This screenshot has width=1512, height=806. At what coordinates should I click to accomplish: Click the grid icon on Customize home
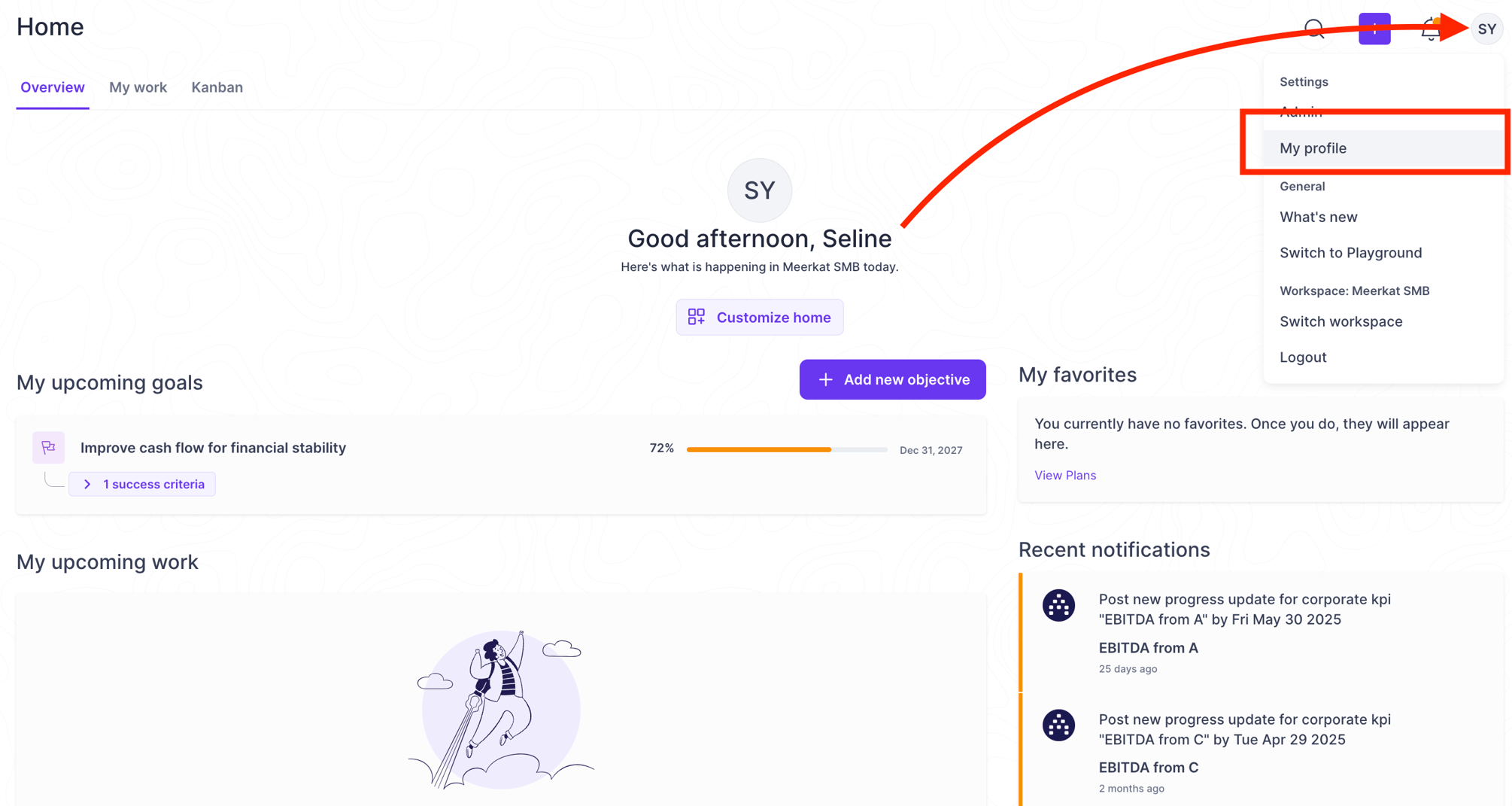(697, 317)
